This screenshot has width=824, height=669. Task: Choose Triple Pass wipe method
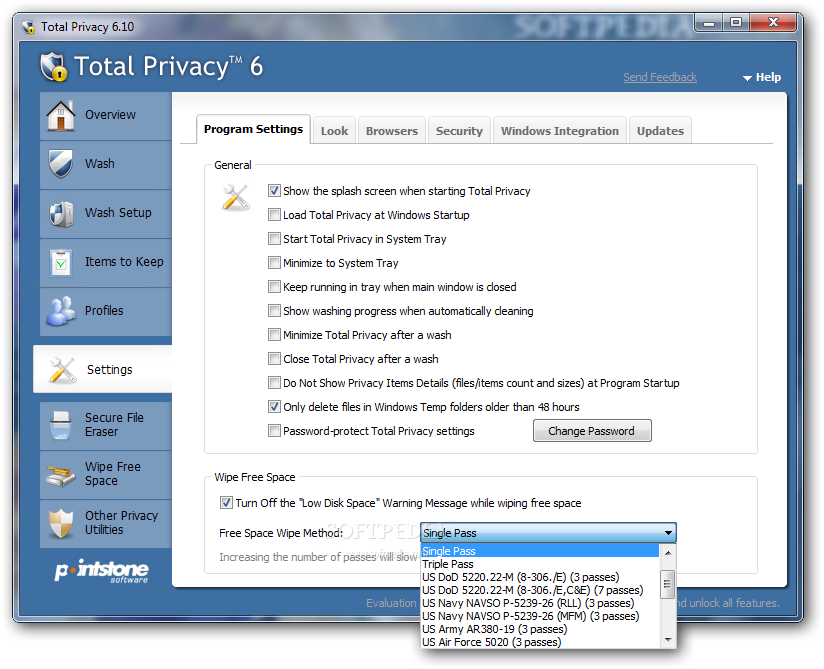[x=540, y=564]
